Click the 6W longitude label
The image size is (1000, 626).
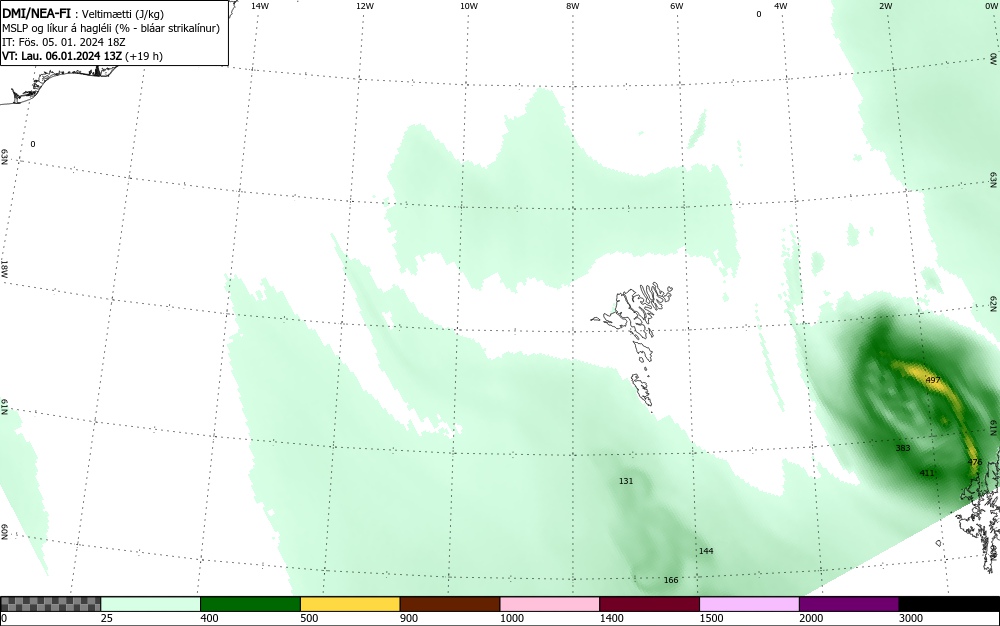click(x=677, y=6)
